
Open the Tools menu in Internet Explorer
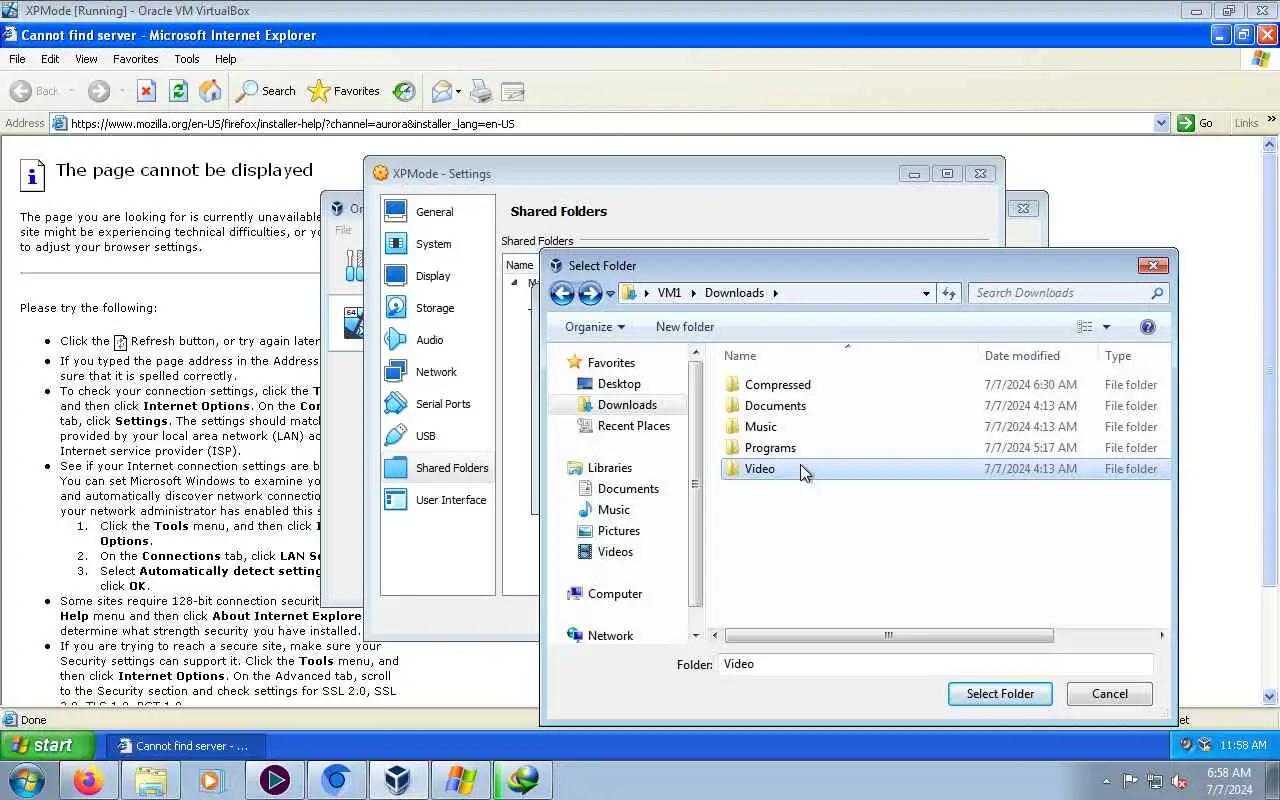tap(187, 59)
